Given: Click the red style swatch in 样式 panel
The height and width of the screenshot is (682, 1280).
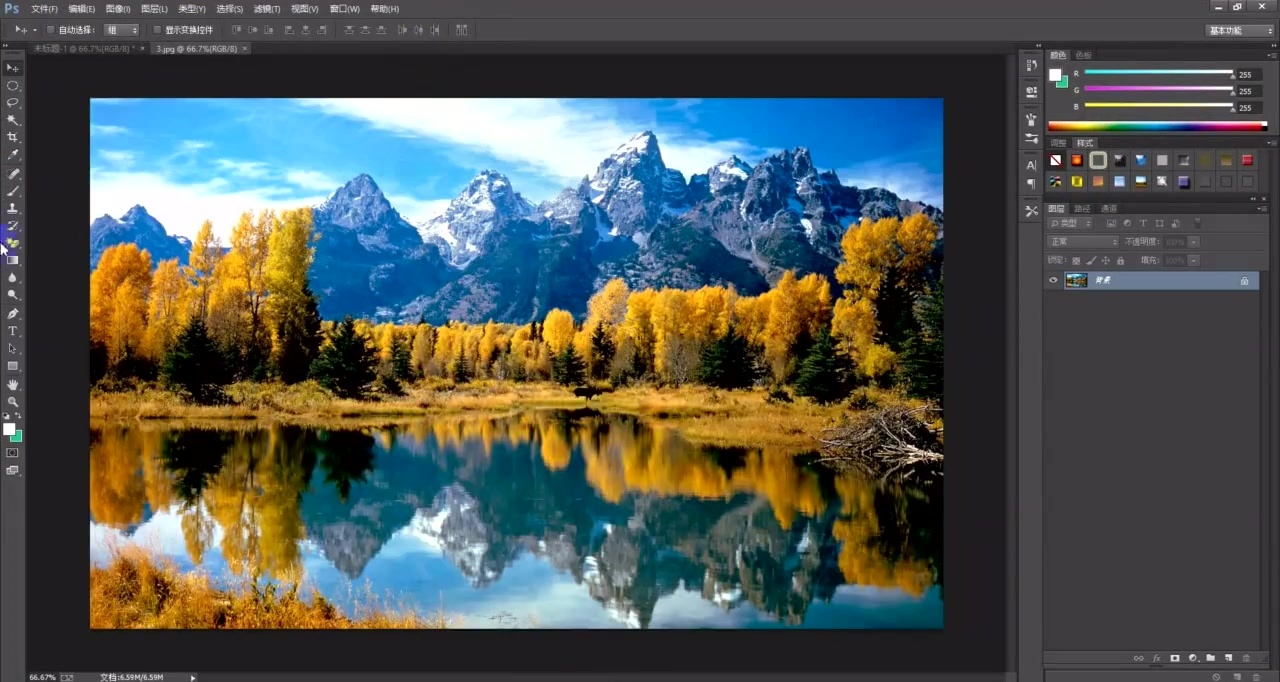Looking at the screenshot, I should pyautogui.click(x=1247, y=160).
